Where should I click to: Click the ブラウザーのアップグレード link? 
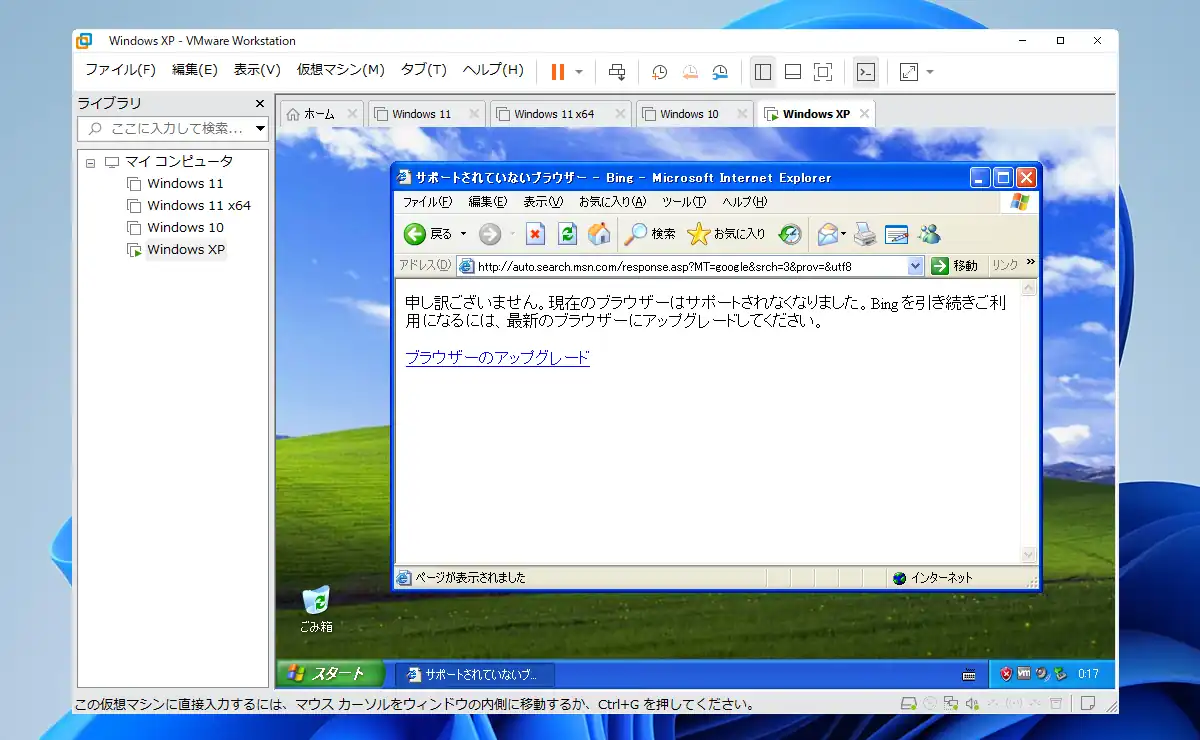point(497,357)
